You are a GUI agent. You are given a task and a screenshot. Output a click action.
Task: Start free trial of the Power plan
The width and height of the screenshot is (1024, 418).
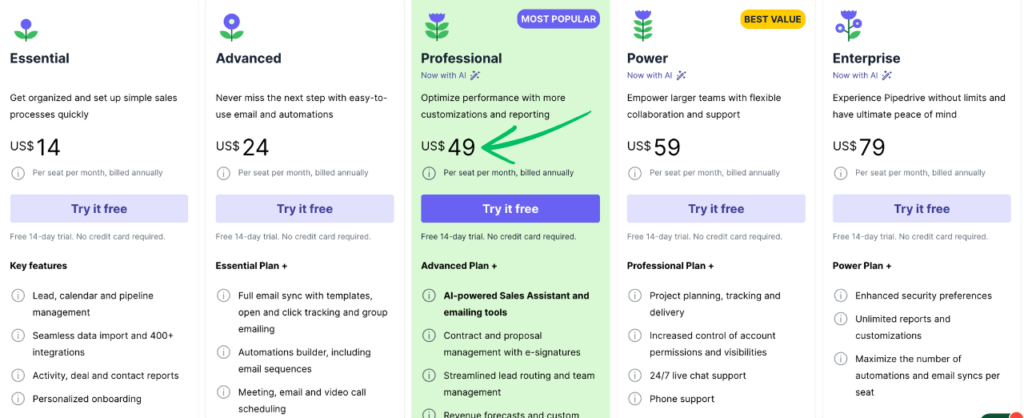tap(716, 209)
